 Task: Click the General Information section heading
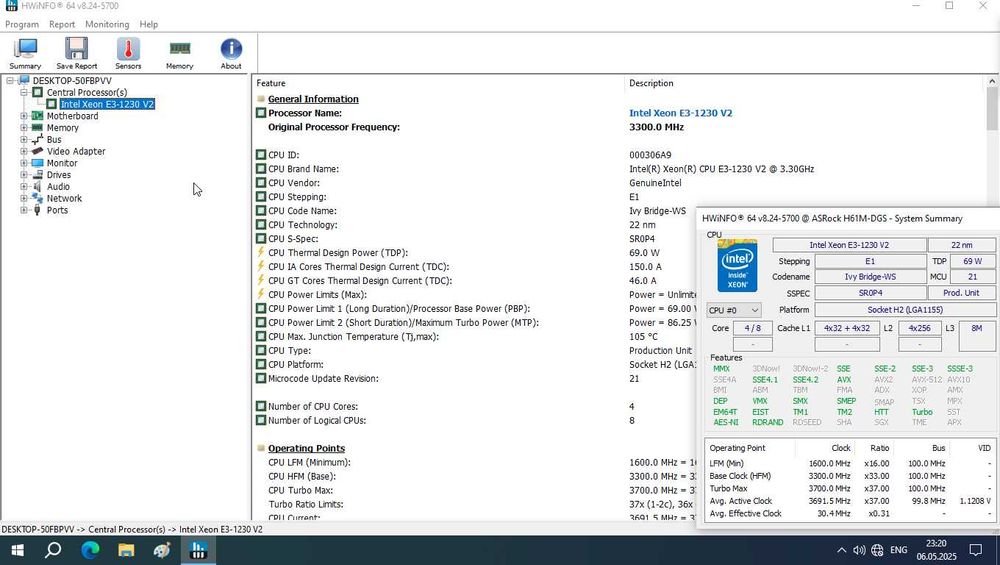[x=313, y=99]
